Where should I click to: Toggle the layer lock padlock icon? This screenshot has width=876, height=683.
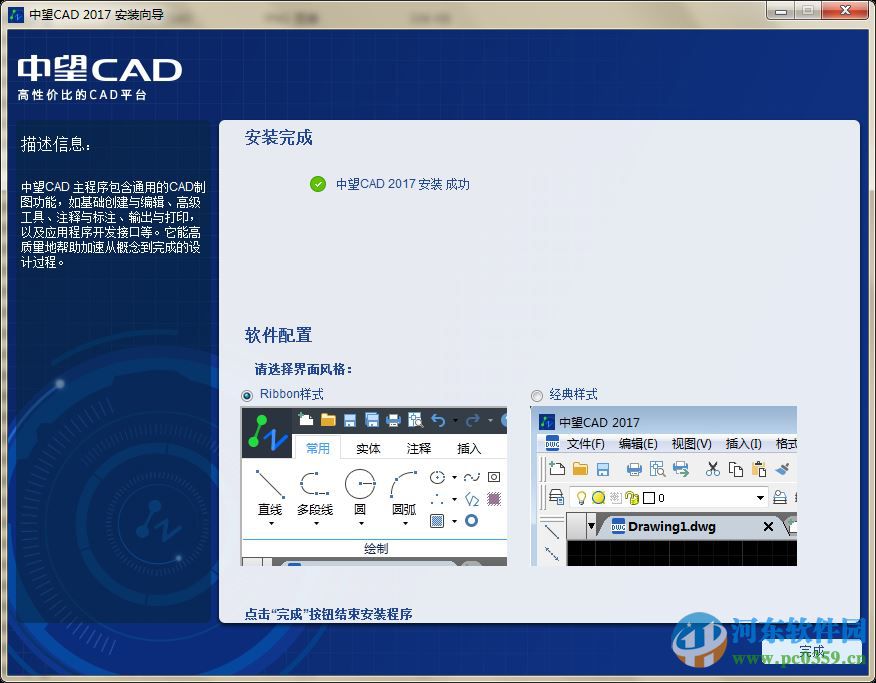pos(632,499)
